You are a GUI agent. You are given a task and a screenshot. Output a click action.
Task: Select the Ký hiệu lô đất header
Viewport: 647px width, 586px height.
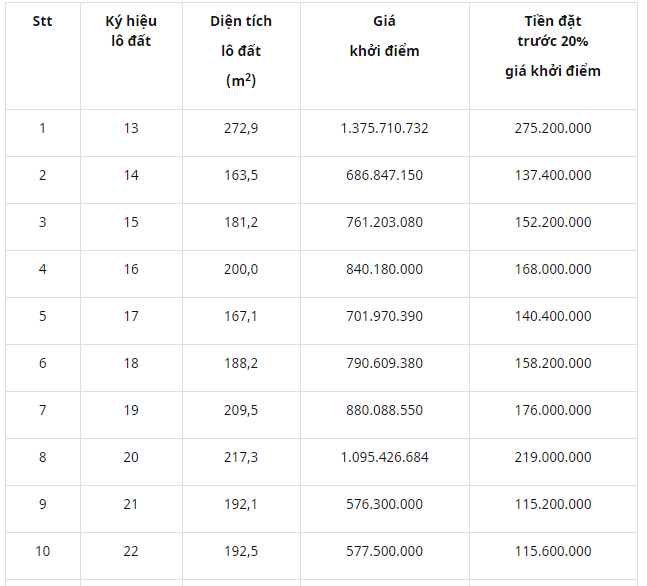point(131,31)
